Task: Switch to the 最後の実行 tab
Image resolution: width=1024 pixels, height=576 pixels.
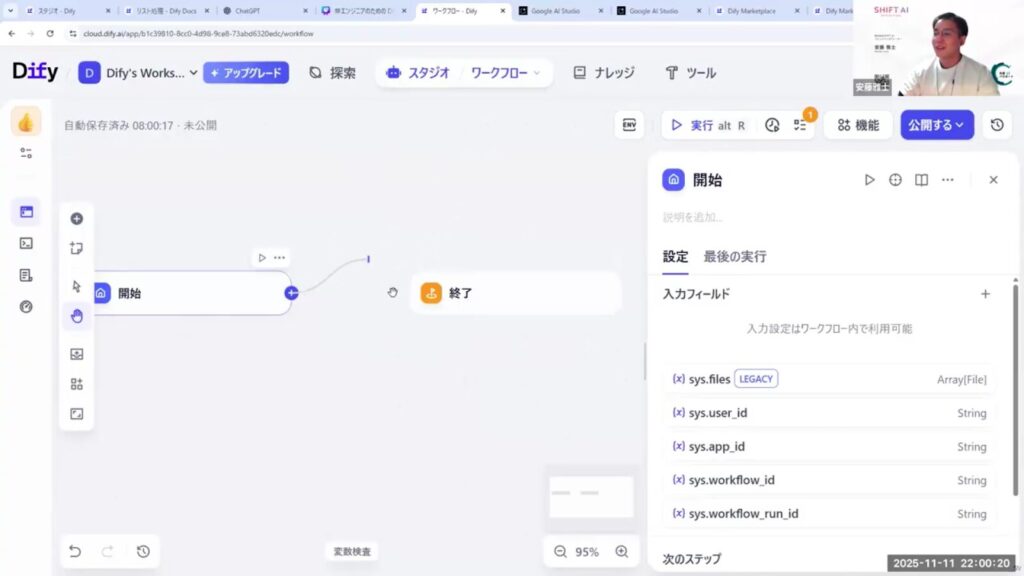Action: click(735, 257)
